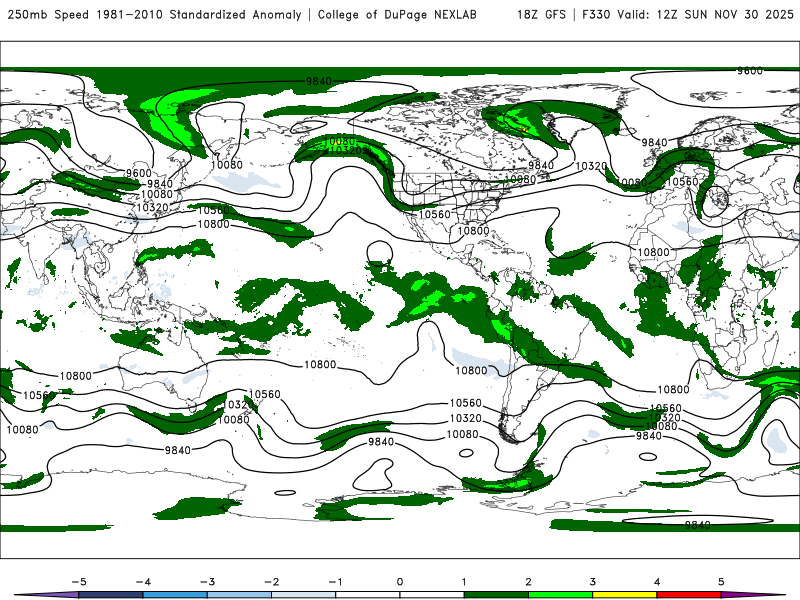Image resolution: width=800 pixels, height=600 pixels.
Task: Click the '10560' contour label over southwestern United States
Action: (x=435, y=214)
